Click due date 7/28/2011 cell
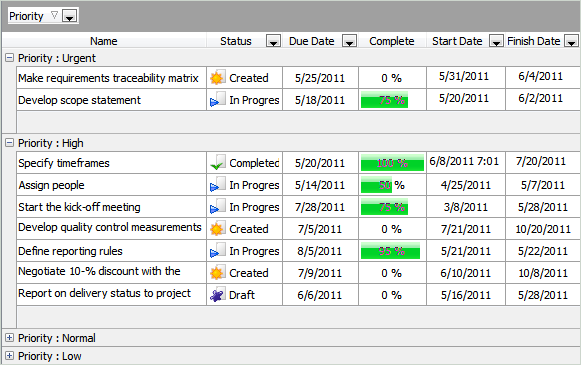581x365 pixels. 320,207
